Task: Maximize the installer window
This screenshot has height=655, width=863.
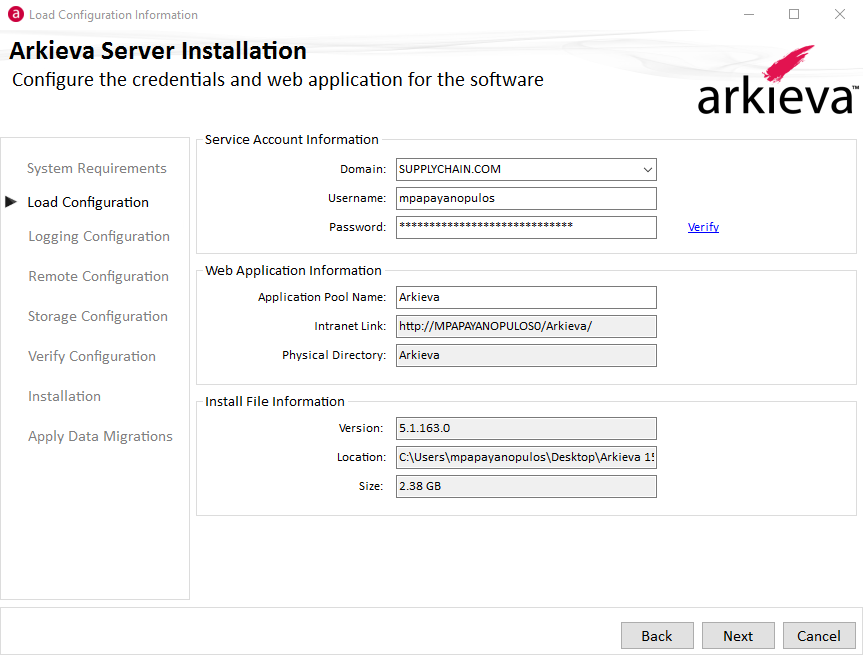Action: pos(794,14)
